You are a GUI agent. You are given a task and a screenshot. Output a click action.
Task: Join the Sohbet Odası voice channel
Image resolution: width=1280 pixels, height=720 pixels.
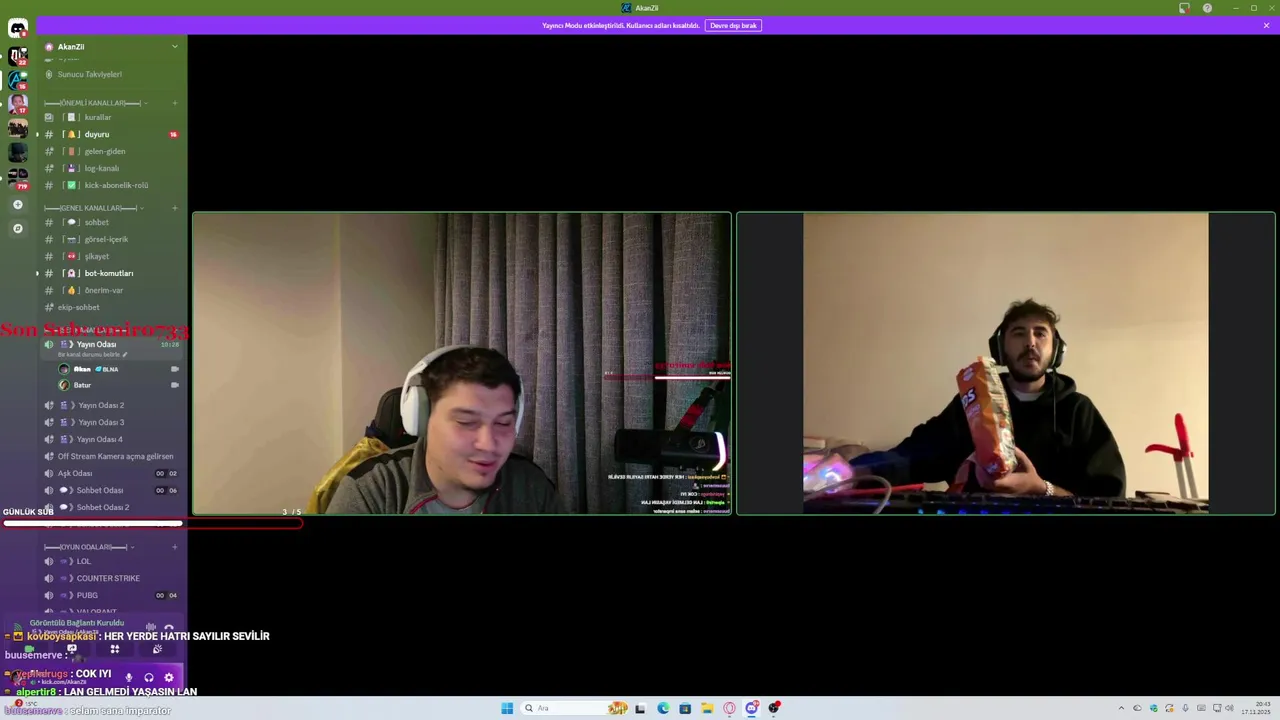click(x=111, y=490)
